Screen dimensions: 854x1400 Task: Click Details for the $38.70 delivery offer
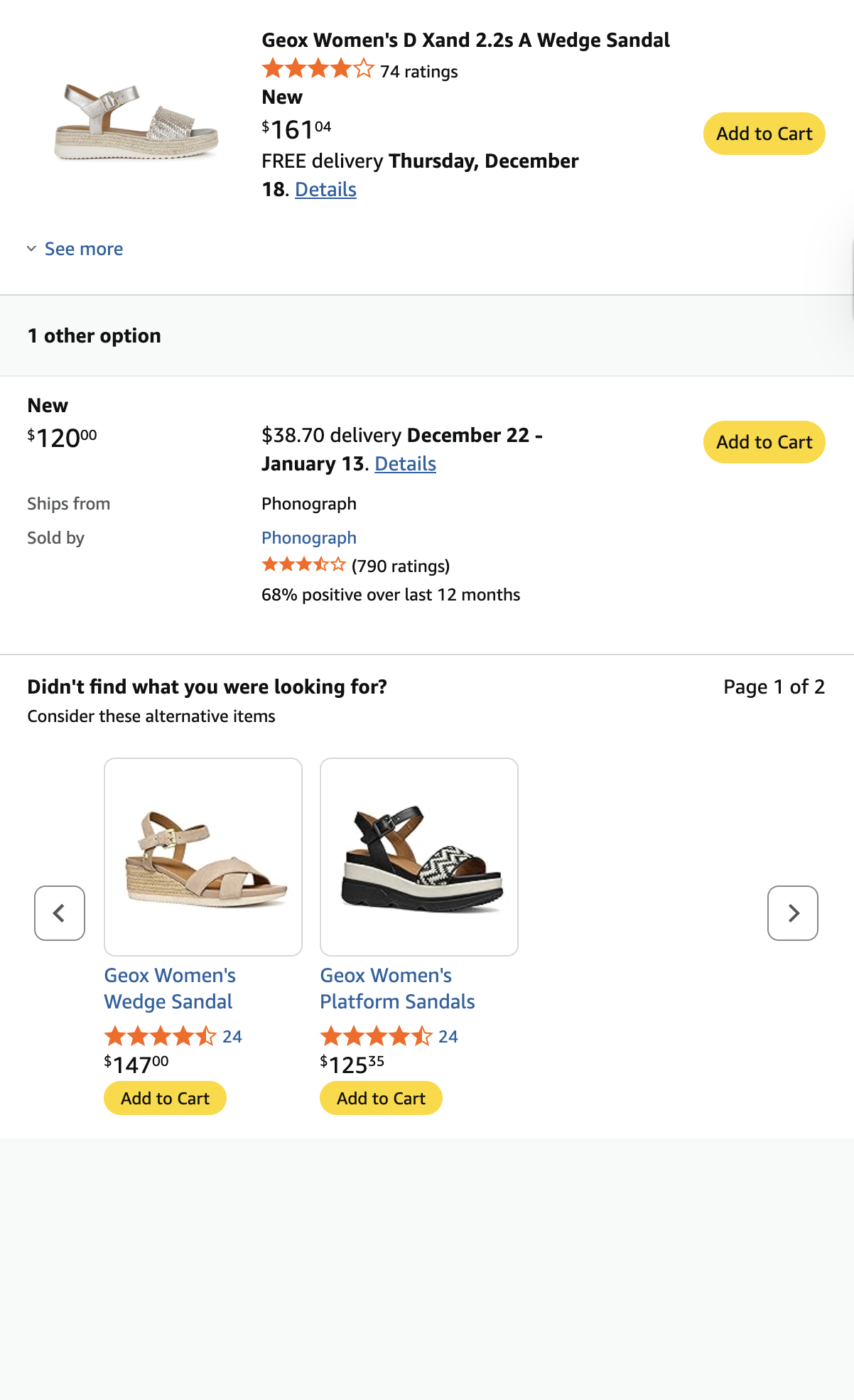point(404,463)
